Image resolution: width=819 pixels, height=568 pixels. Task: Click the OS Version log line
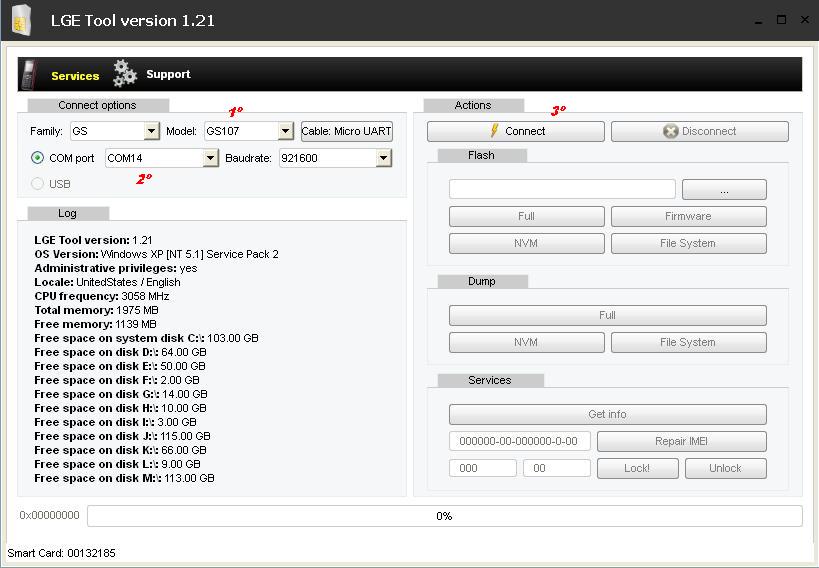(157, 254)
